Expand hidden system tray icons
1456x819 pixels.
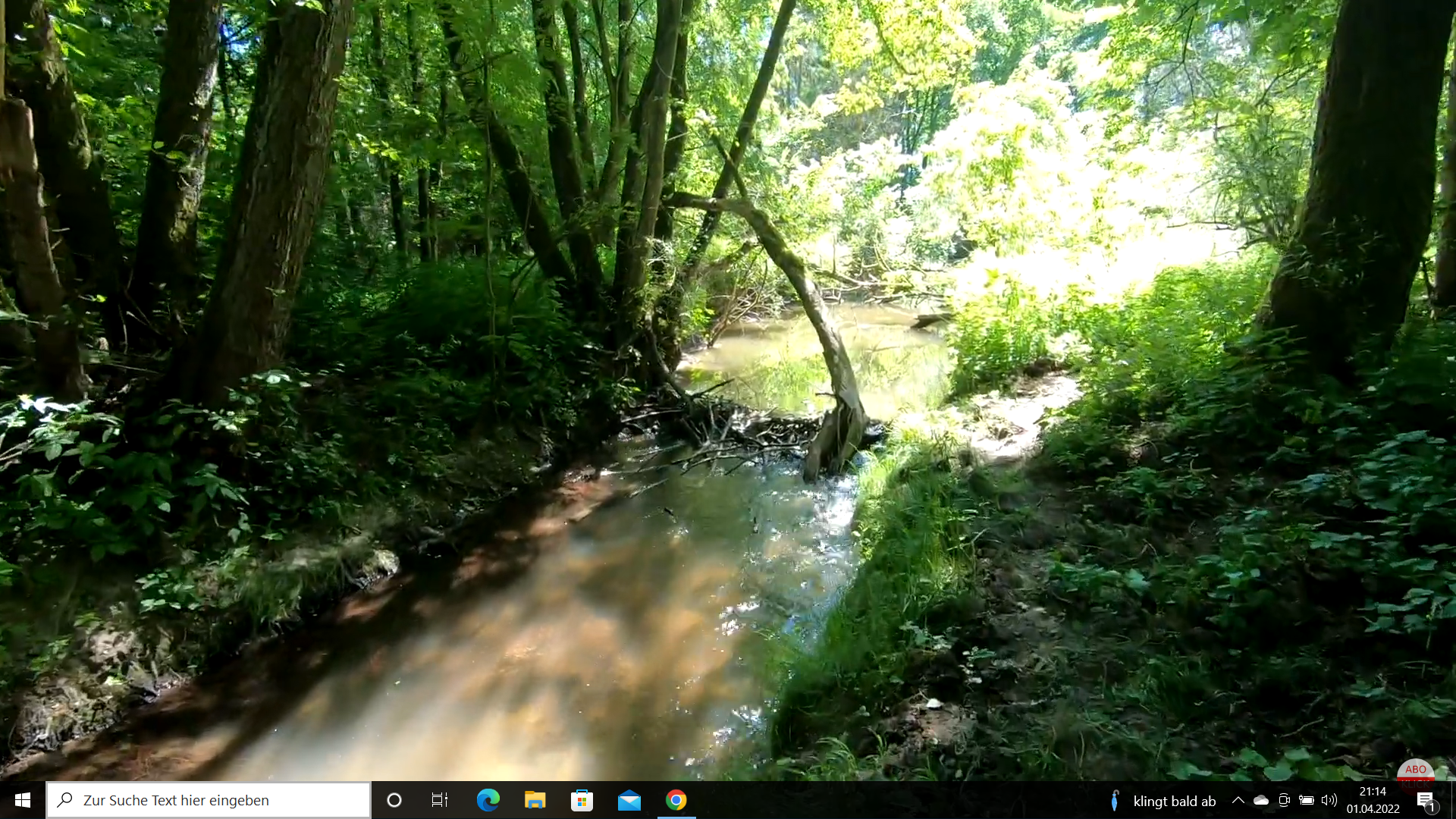click(x=1238, y=800)
